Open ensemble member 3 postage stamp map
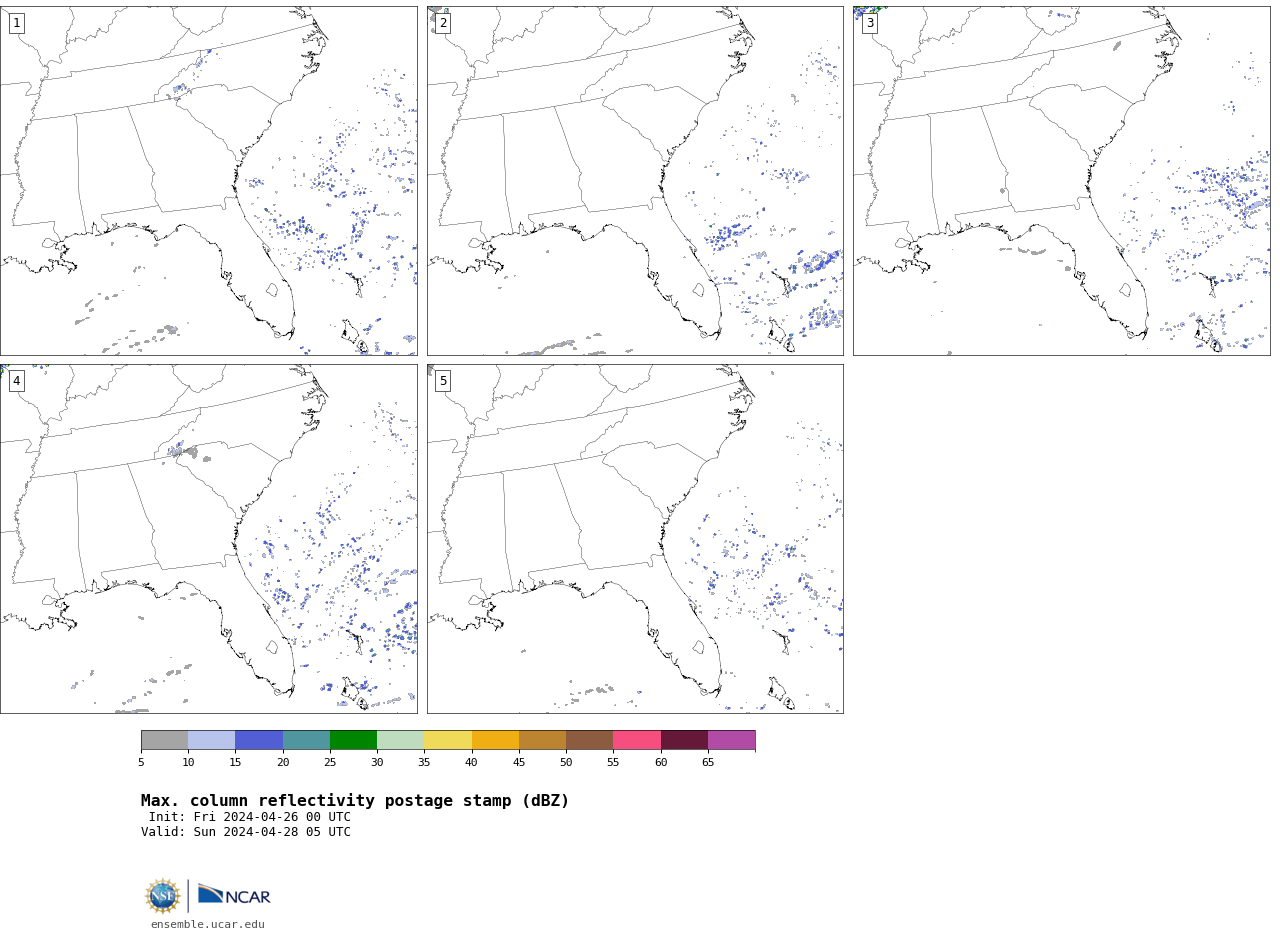Image resolution: width=1280 pixels, height=936 pixels. point(1062,181)
